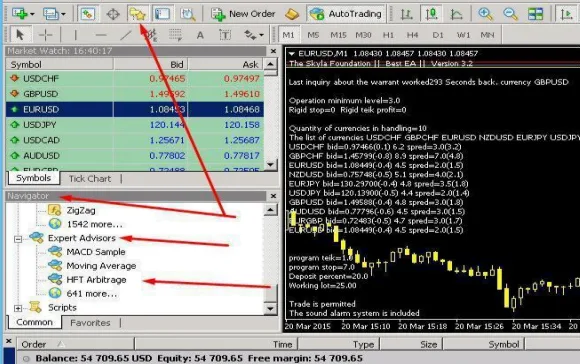Close the Navigator panel
The image size is (580, 364).
(273, 196)
